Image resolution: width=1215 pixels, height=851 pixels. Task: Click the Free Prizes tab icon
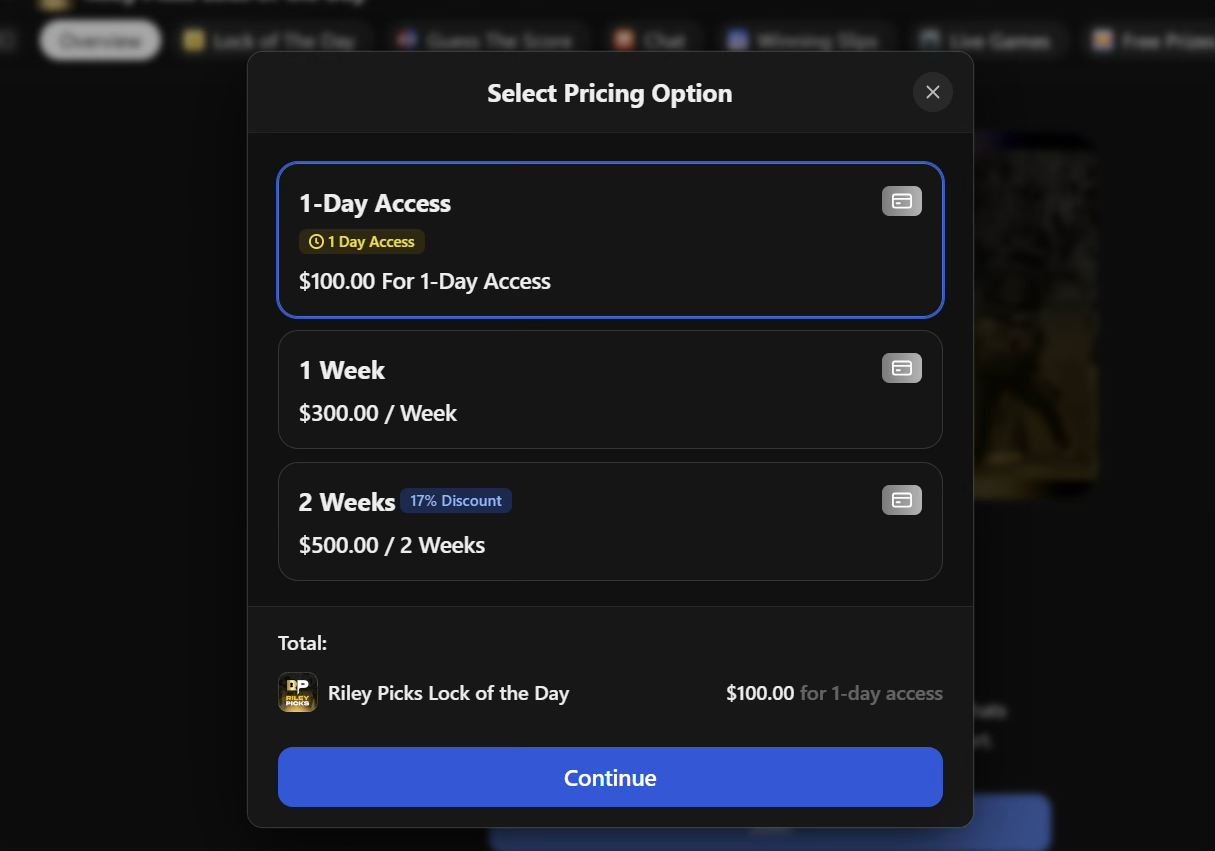tap(1105, 40)
